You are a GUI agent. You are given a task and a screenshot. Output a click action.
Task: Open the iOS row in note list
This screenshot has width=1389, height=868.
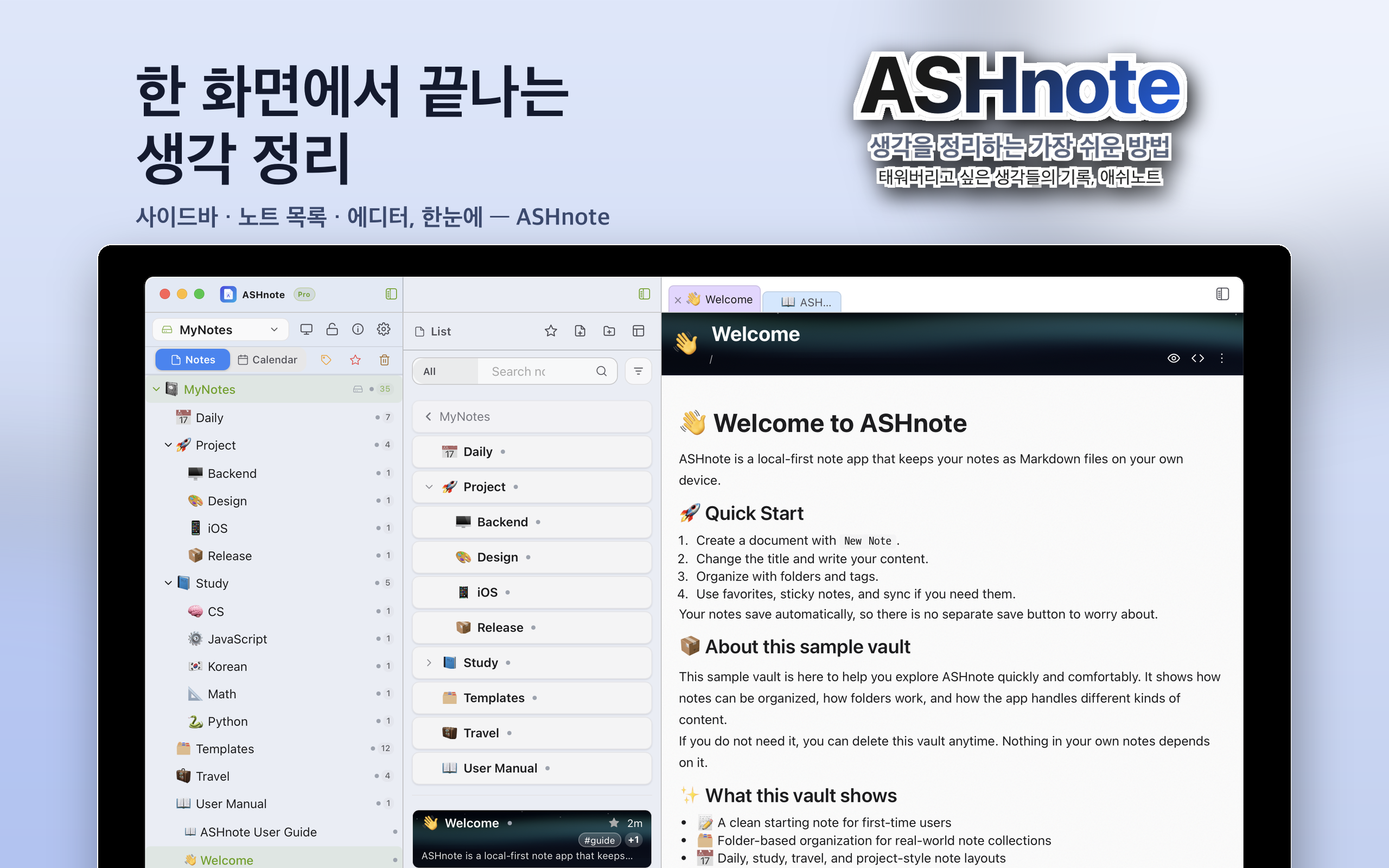click(532, 592)
